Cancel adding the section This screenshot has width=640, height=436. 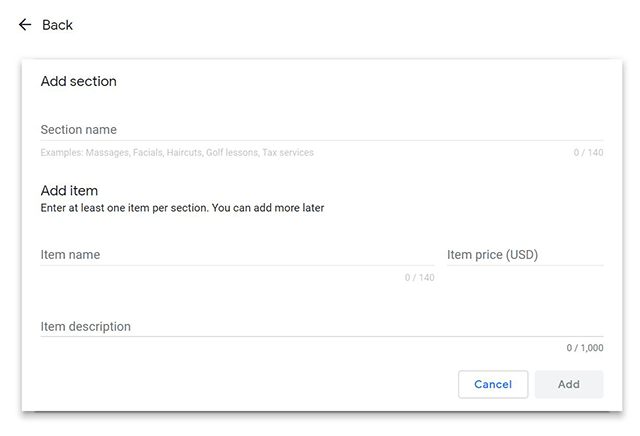(x=493, y=384)
